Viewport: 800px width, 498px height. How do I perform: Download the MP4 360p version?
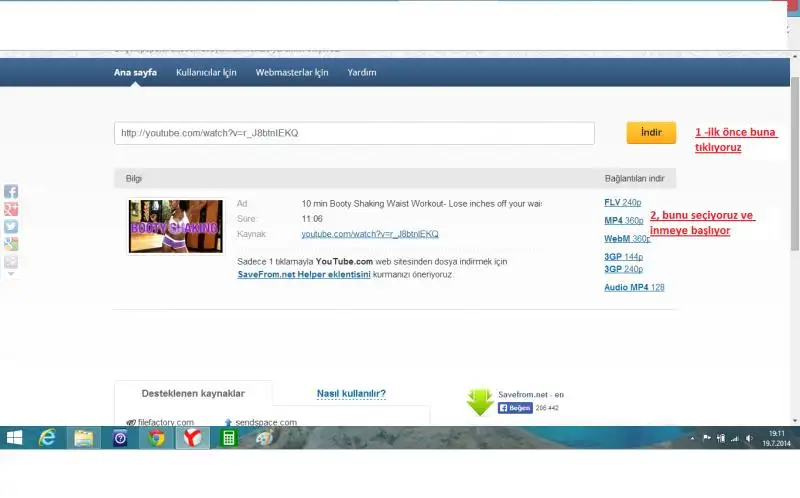[x=623, y=220]
